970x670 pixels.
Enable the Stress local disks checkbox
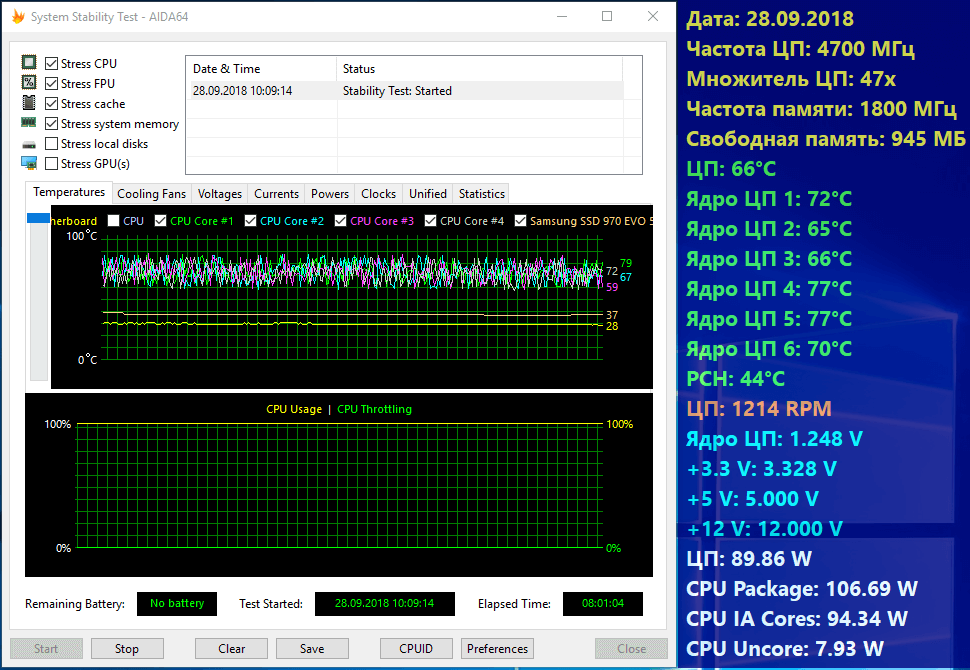point(52,144)
